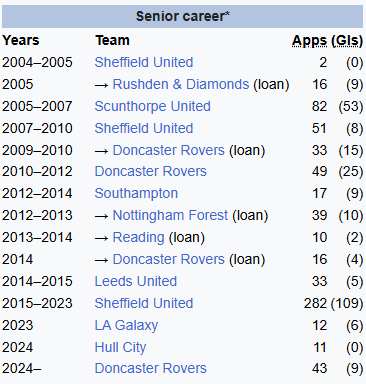Open the Nottingham Forest link
Image resolution: width=366 pixels, height=384 pixels.
pos(170,215)
